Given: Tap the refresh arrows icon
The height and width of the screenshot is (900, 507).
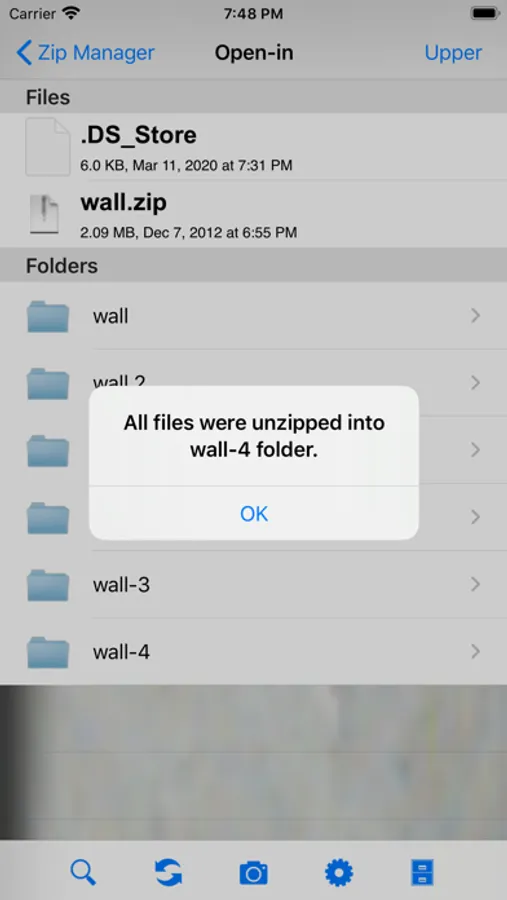Looking at the screenshot, I should (168, 872).
